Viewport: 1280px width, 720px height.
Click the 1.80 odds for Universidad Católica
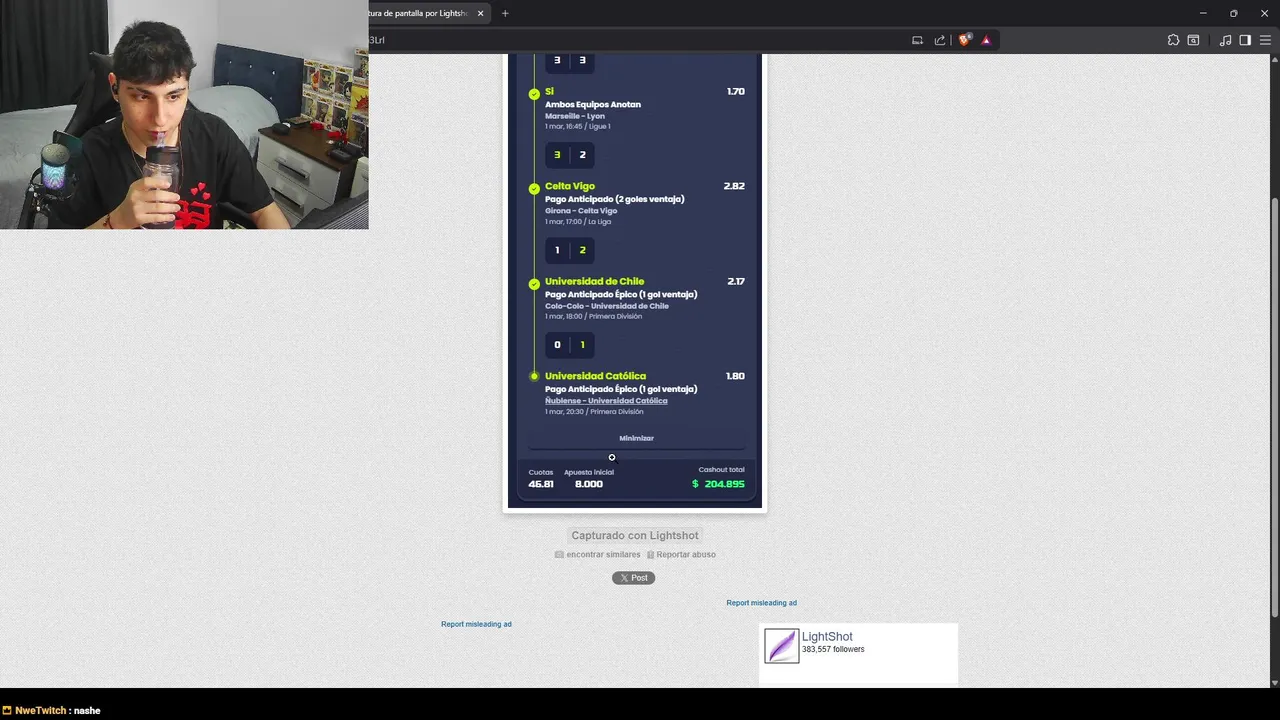735,376
